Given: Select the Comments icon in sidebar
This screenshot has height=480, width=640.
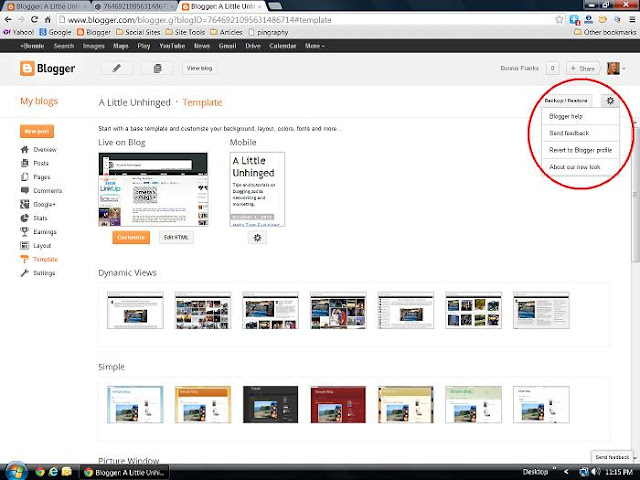Looking at the screenshot, I should [x=24, y=191].
